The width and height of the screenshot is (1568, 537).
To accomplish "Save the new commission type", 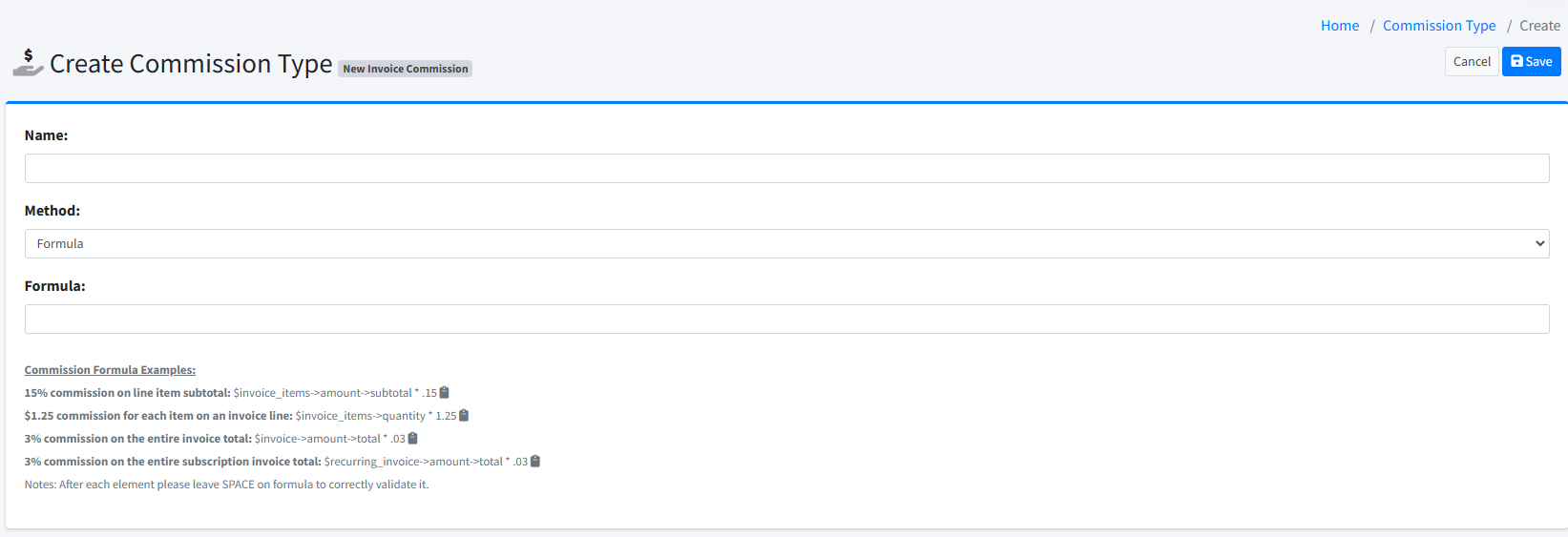I will (x=1531, y=61).
